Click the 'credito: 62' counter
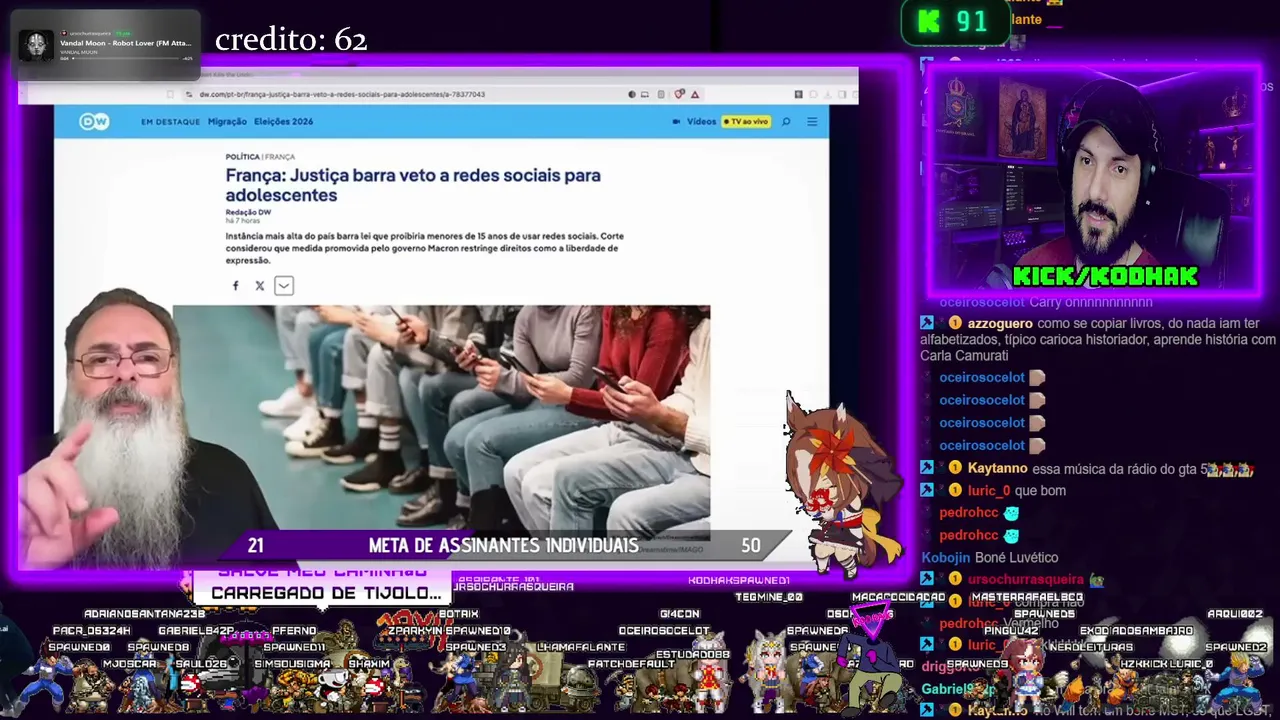 [291, 40]
